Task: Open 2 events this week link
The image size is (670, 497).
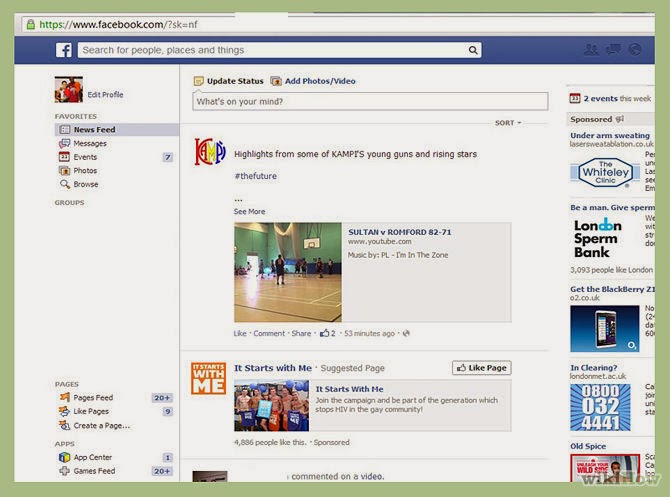Action: [x=617, y=98]
